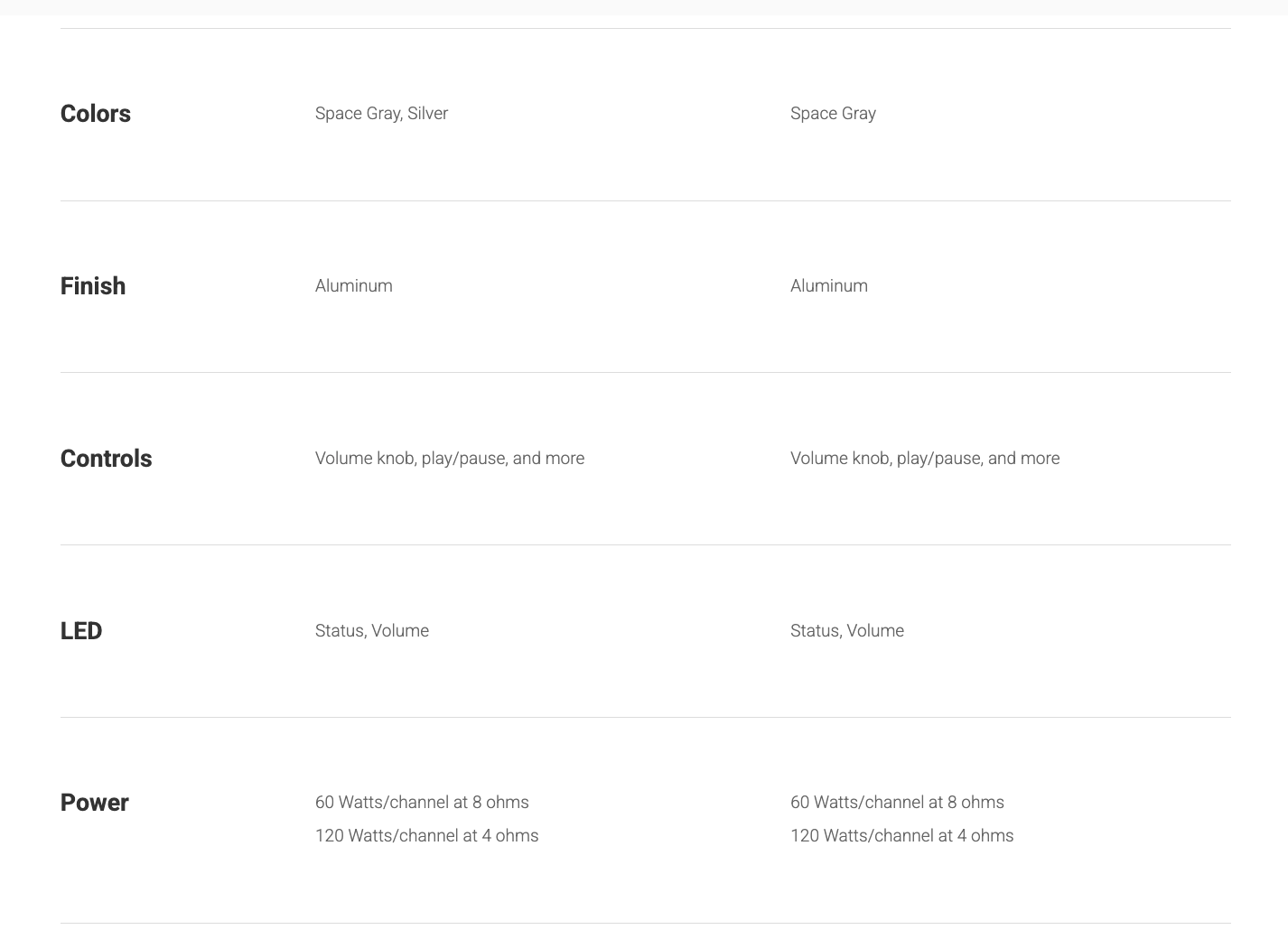The image size is (1288, 939).
Task: Click the Colors row heading
Action: pos(95,114)
